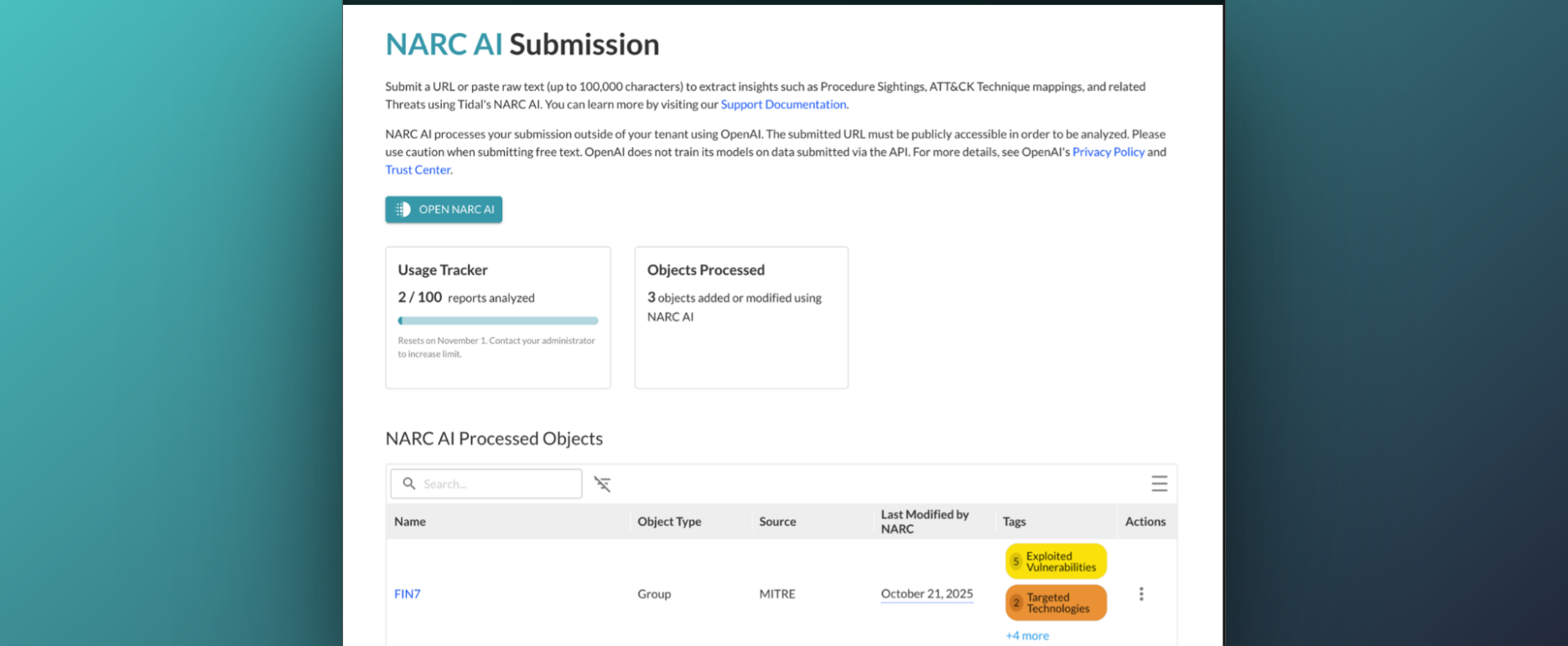Click the filter-off icon beside search
The height and width of the screenshot is (646, 1568).
pyautogui.click(x=602, y=484)
